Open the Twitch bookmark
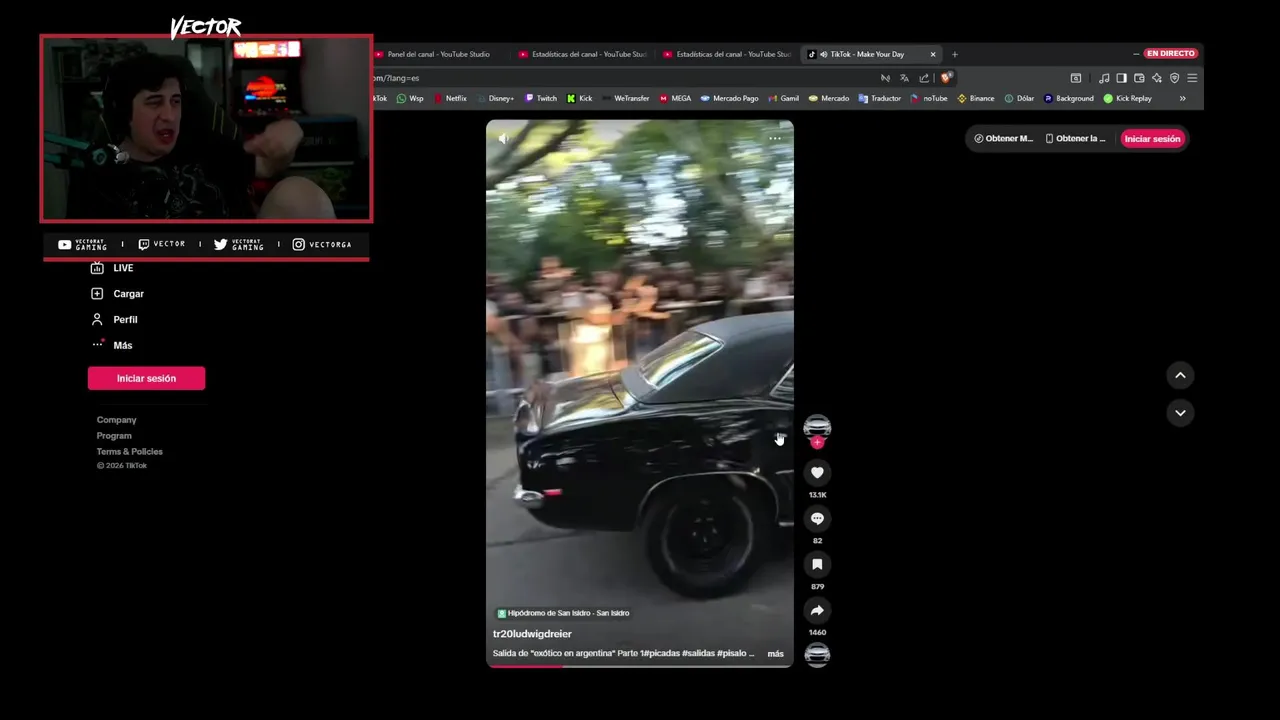The image size is (1280, 720). point(541,98)
